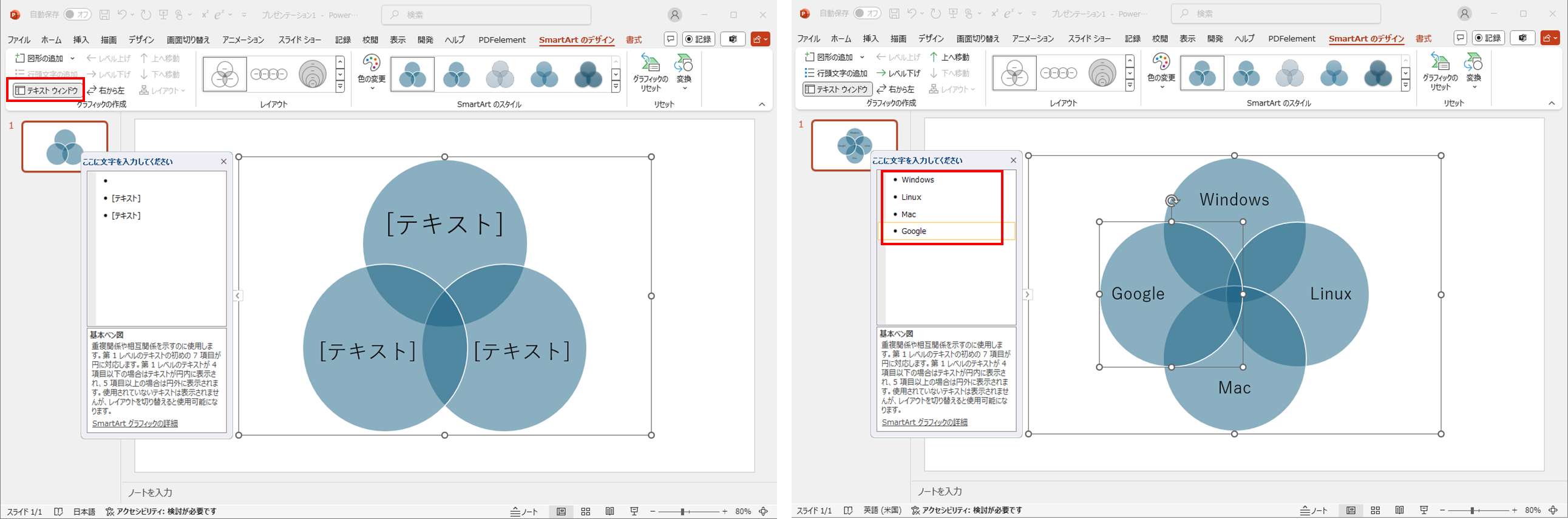Open 色の変更 palette in left window
This screenshot has width=1568, height=519.
[372, 72]
